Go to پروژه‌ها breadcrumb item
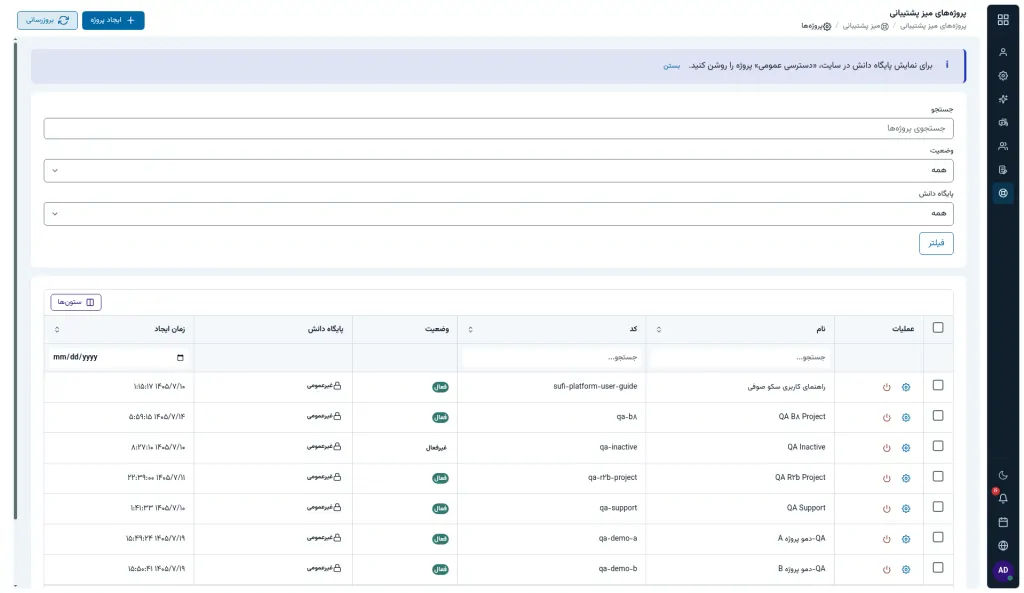Screen dimensions: 1024x593 point(816,26)
